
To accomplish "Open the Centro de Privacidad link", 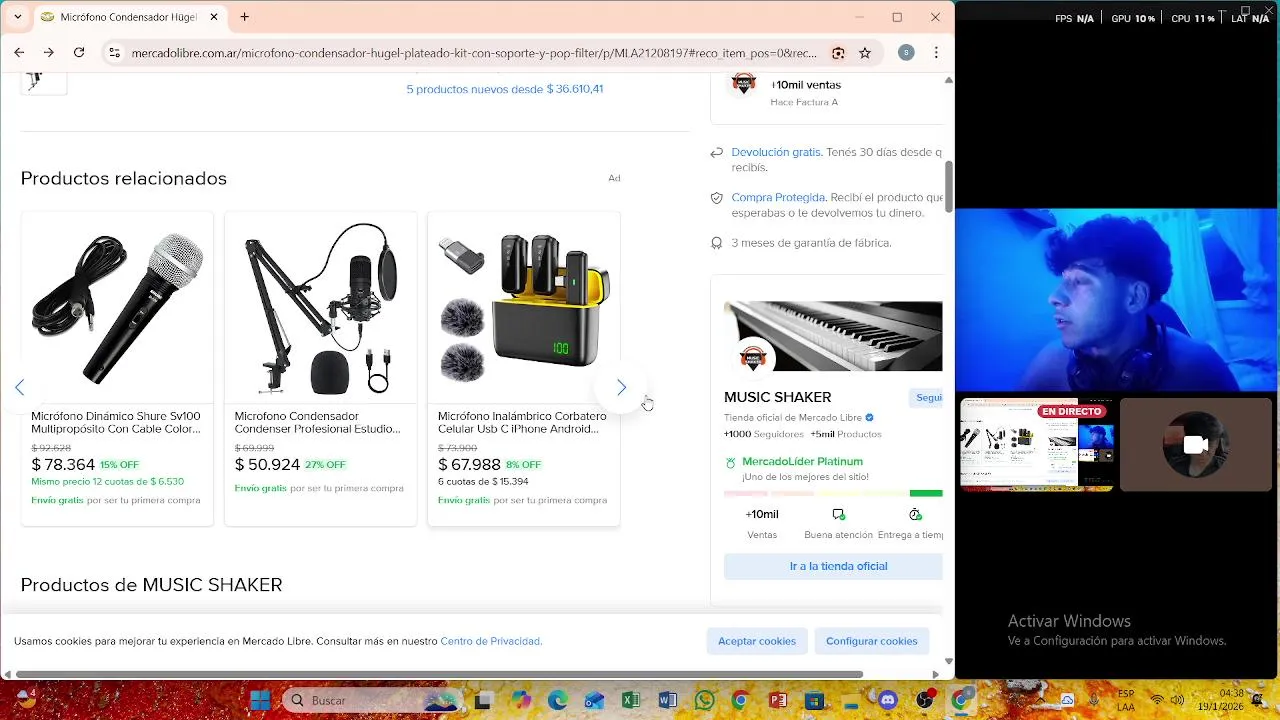I will (490, 641).
